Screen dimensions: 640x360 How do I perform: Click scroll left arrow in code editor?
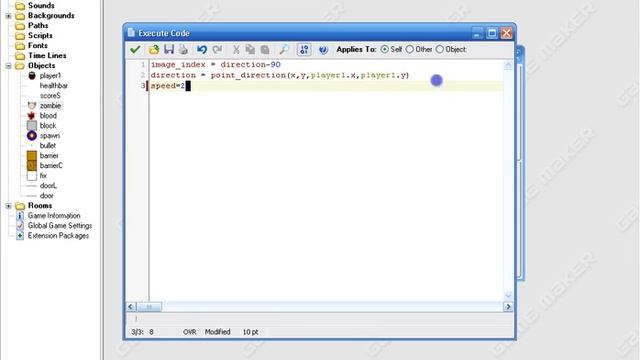pyautogui.click(x=131, y=307)
